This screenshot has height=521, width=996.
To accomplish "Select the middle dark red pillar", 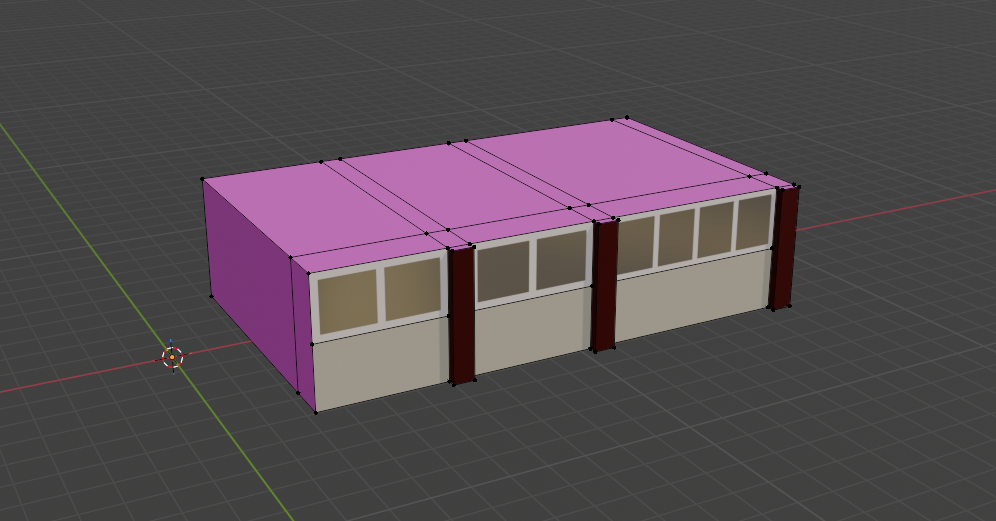I will click(604, 285).
